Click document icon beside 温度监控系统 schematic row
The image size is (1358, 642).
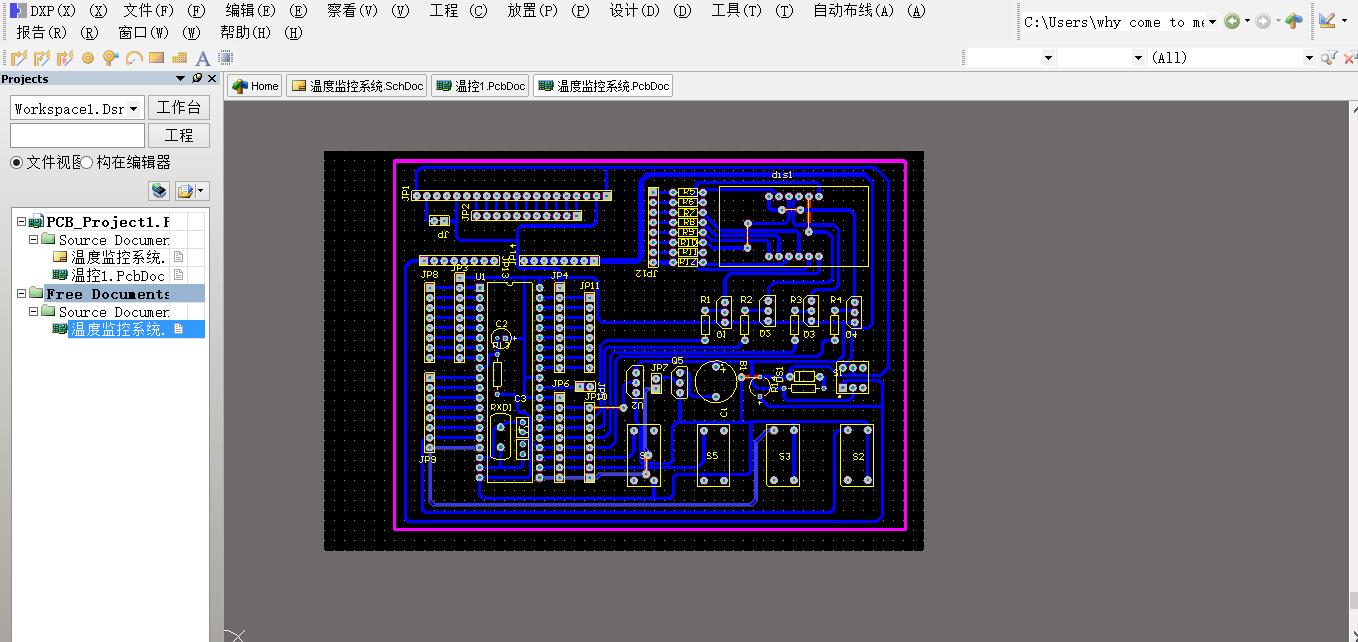(x=179, y=257)
